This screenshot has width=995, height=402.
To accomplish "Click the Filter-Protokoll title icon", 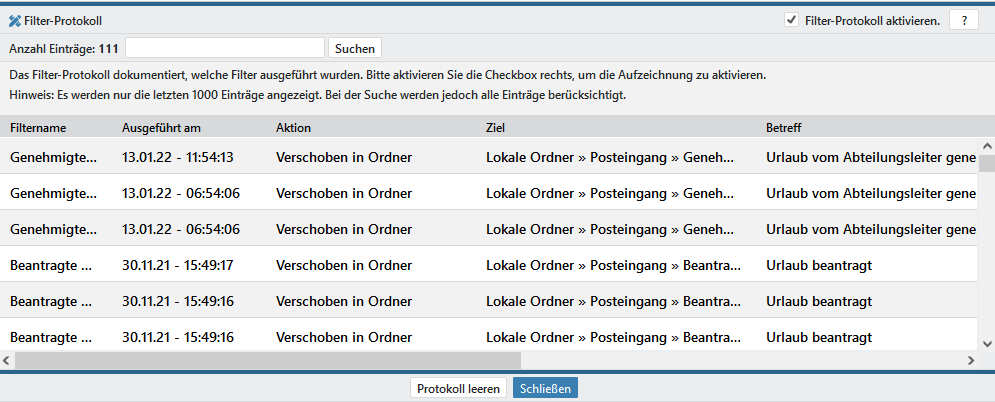I will pos(15,20).
